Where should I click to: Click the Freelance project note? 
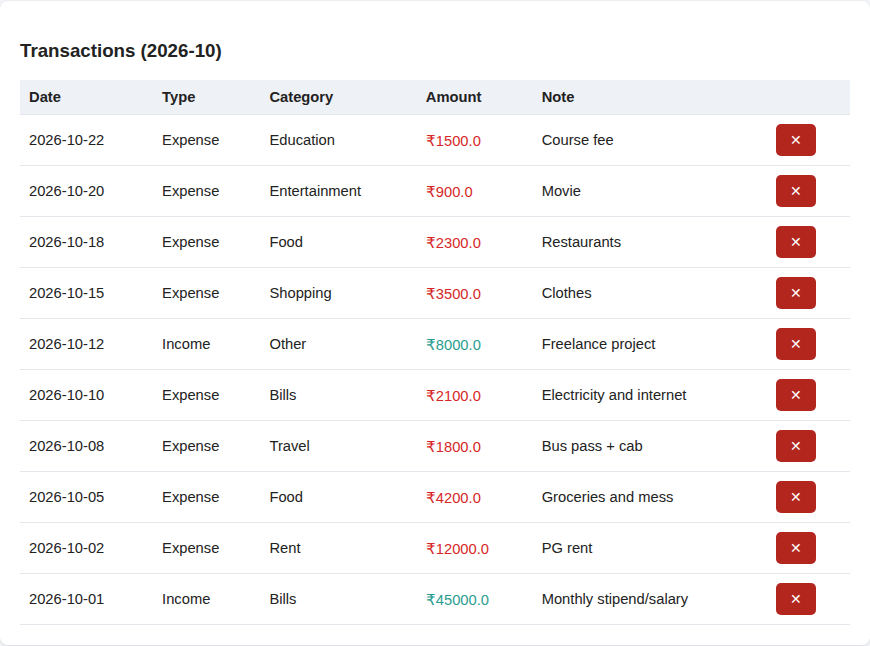[599, 345]
